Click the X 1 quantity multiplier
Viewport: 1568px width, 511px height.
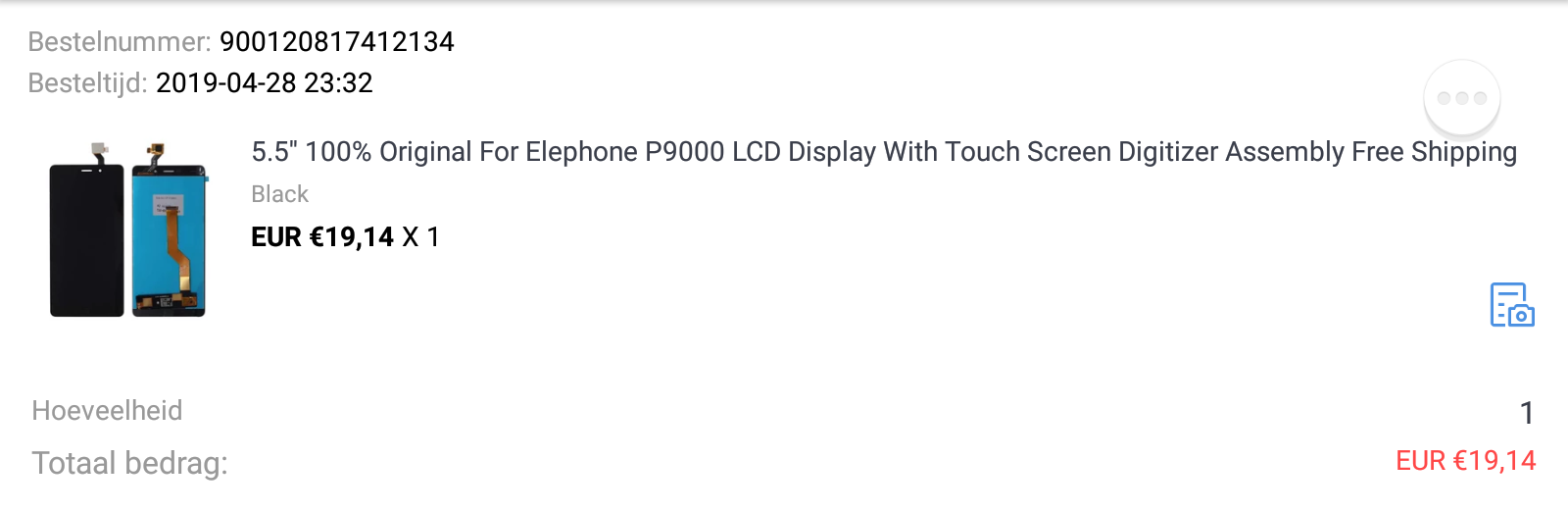(x=420, y=236)
